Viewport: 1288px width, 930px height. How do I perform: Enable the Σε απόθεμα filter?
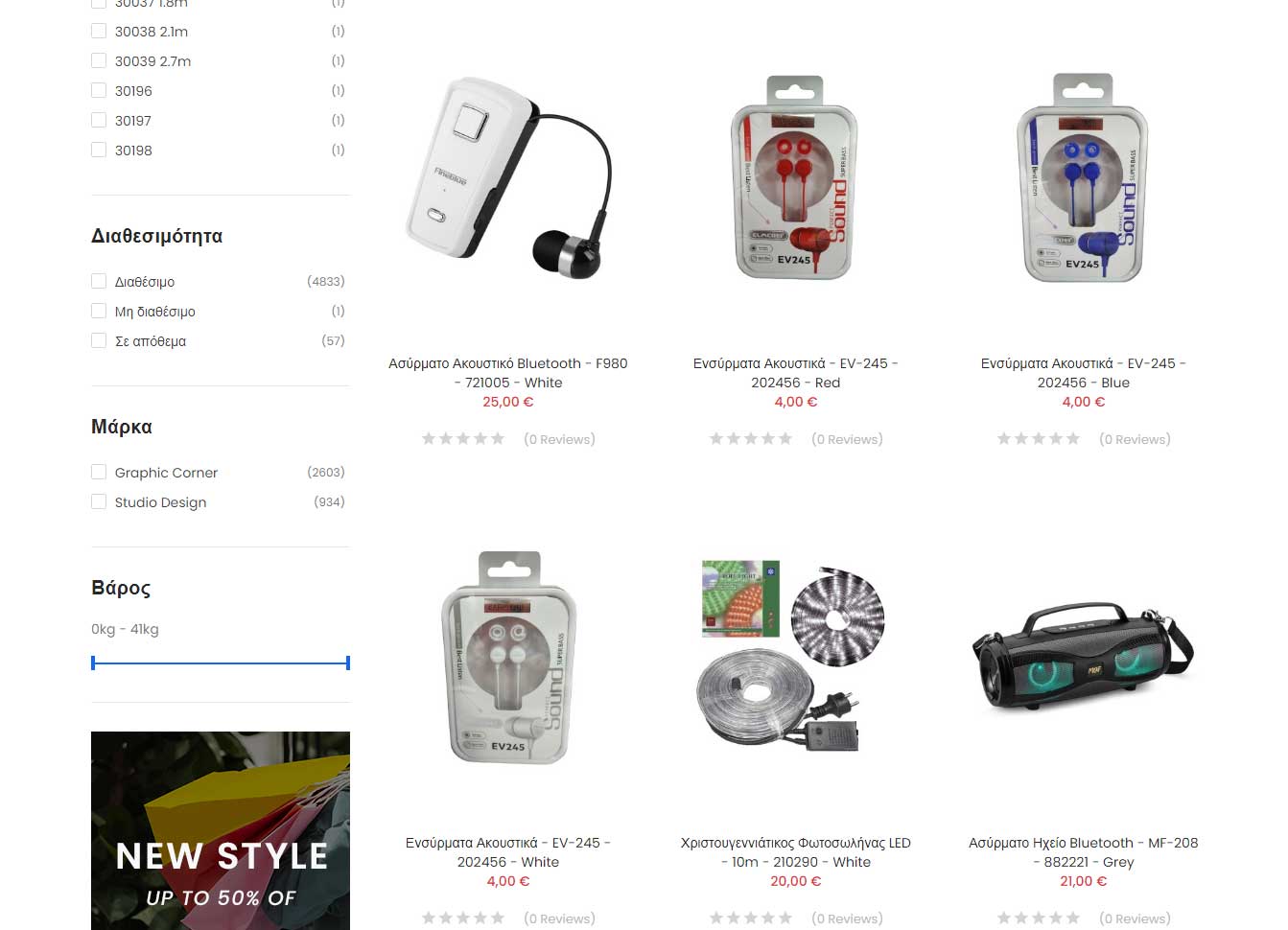tap(98, 340)
